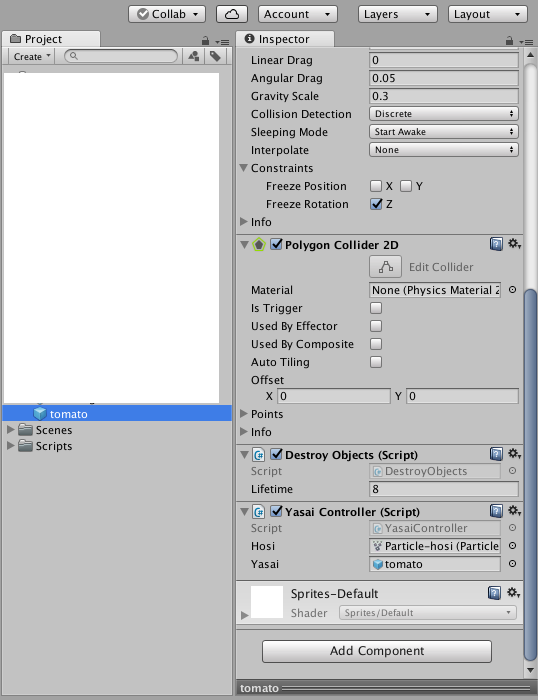This screenshot has height=700, width=538.
Task: Open Destroy Objects script gear settings menu
Action: 514,454
